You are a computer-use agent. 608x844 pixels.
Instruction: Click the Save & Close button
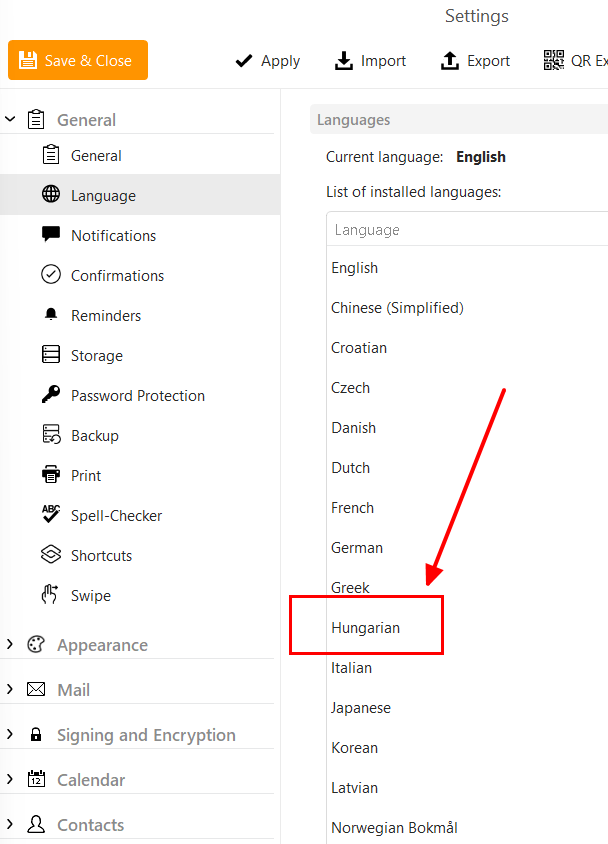click(x=78, y=61)
